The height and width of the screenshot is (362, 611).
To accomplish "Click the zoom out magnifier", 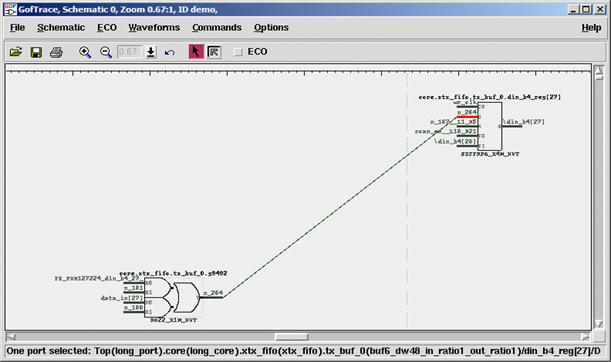I will [106, 52].
